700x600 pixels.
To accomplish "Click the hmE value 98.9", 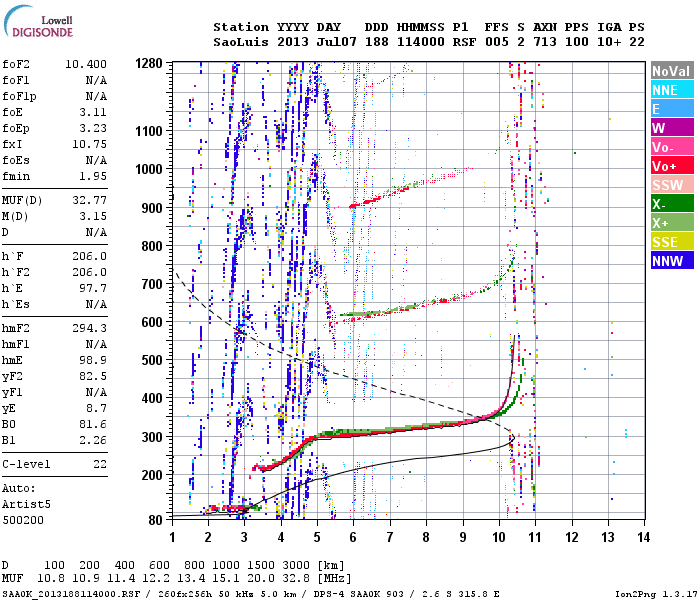I will pyautogui.click(x=93, y=360).
